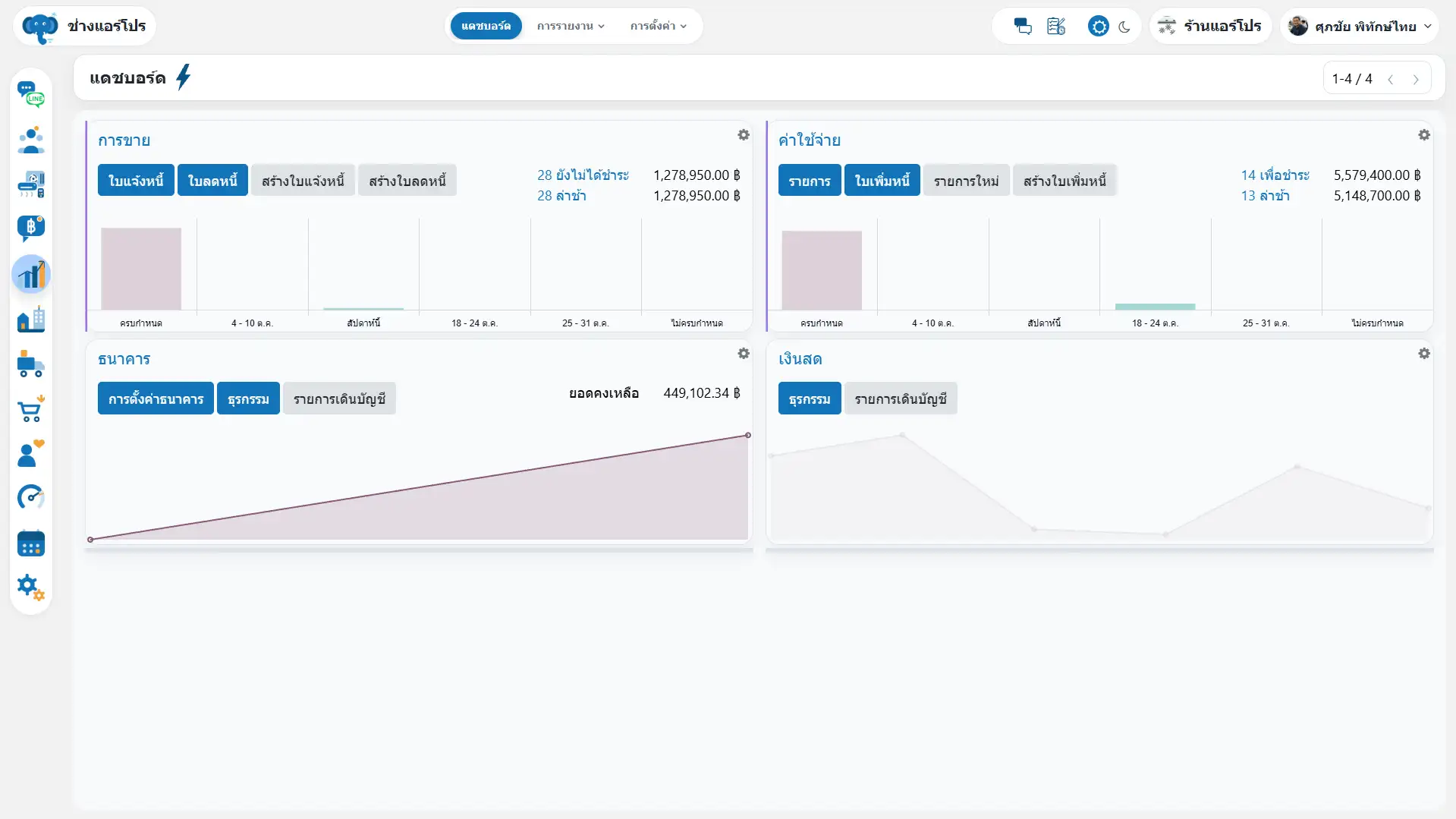Image resolution: width=1456 pixels, height=819 pixels.
Task: Click รายการเดินบัญชี button in เงินสด card
Action: pyautogui.click(x=901, y=398)
